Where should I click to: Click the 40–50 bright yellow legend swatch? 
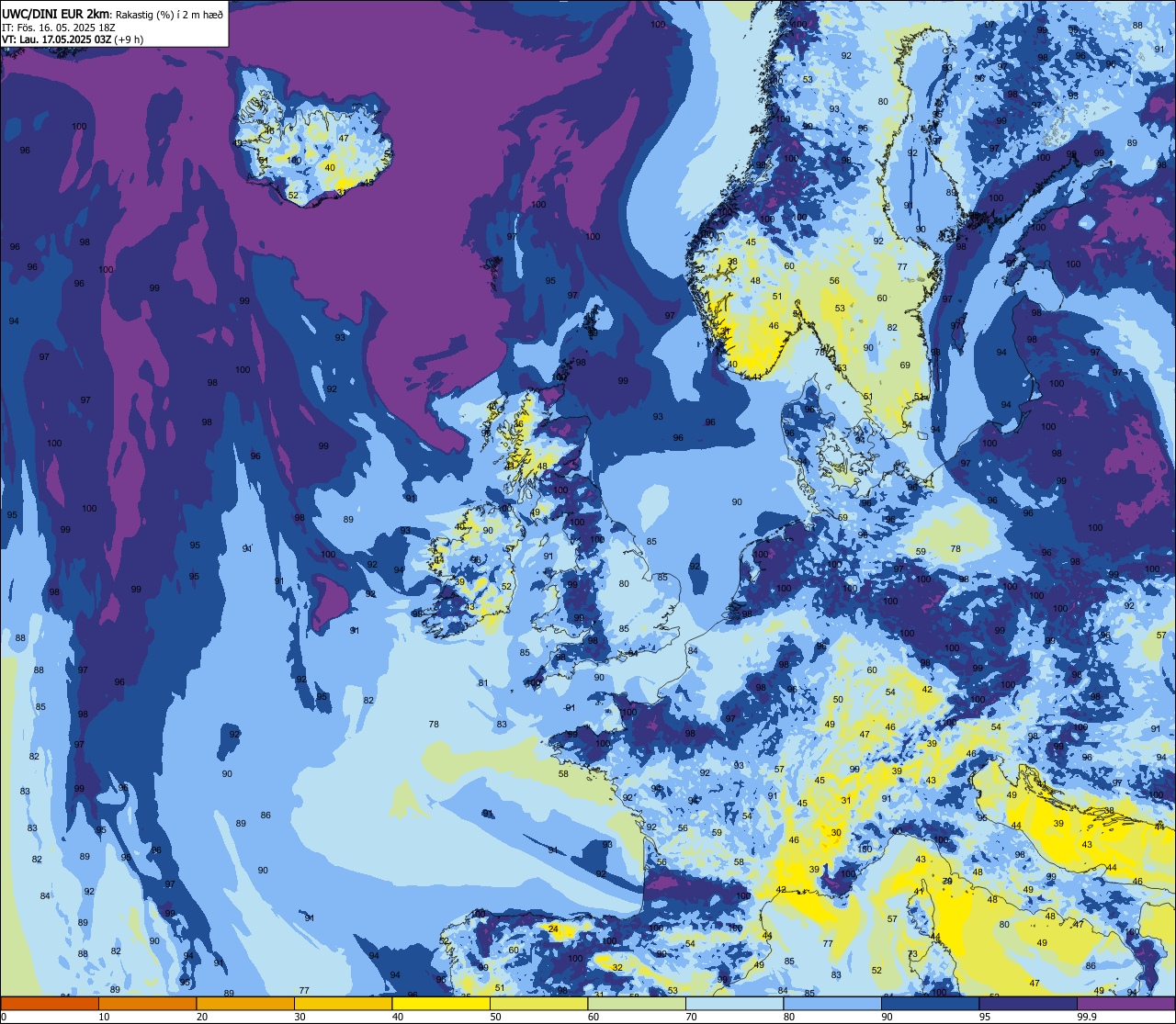tap(441, 1003)
